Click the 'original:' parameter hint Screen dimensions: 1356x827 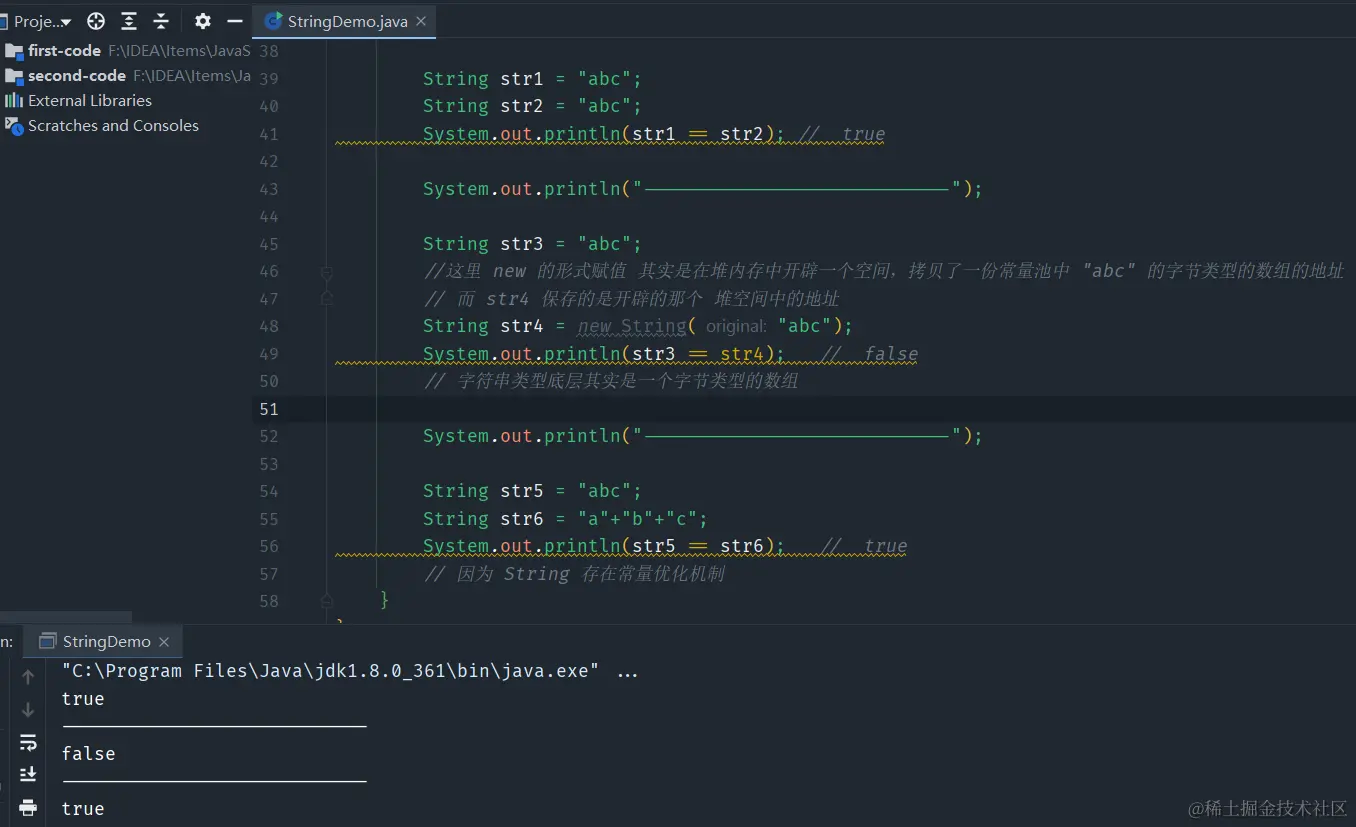pyautogui.click(x=736, y=327)
